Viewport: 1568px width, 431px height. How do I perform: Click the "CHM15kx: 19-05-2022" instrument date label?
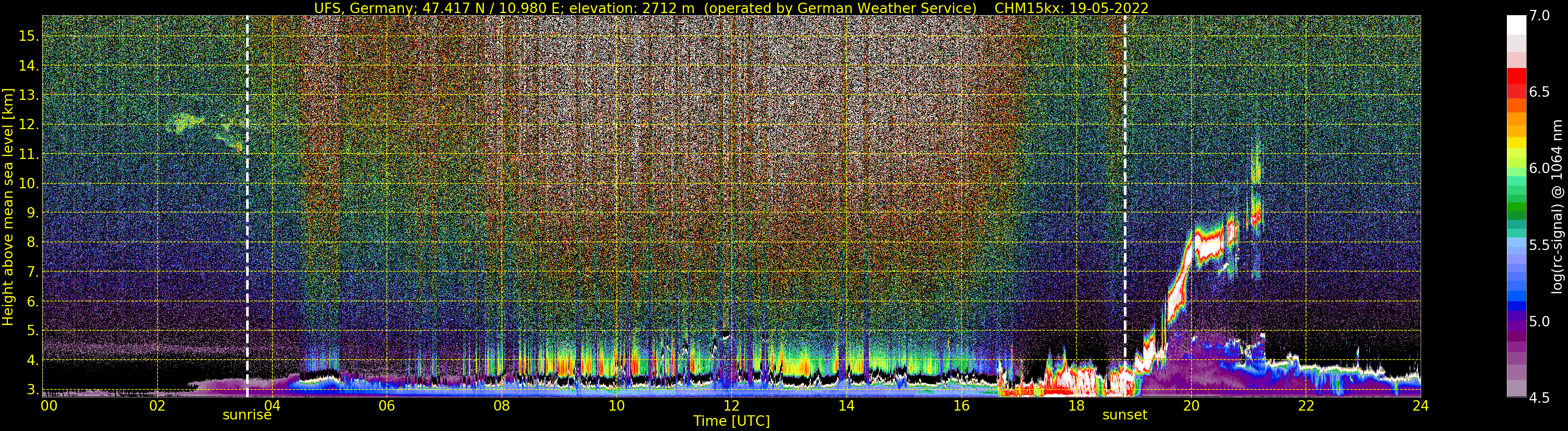point(1071,8)
